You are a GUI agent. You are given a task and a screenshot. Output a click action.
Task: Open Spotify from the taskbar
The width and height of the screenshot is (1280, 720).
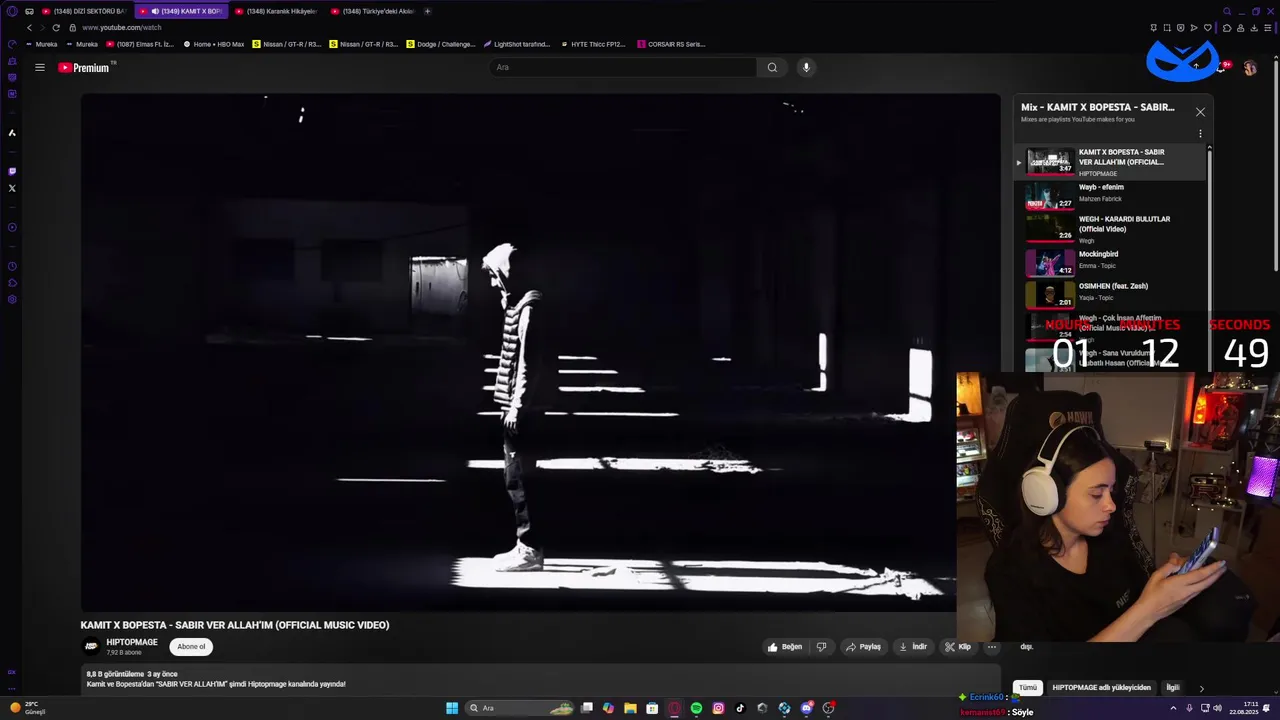pos(696,708)
